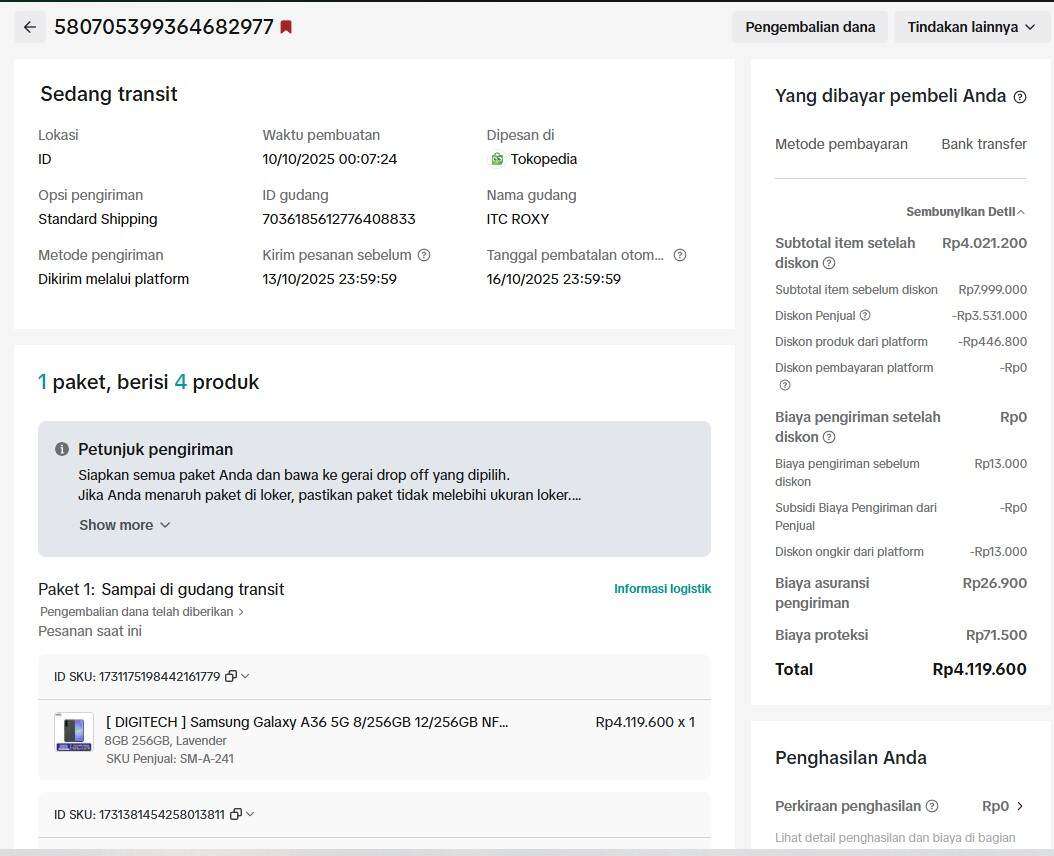The width and height of the screenshot is (1054, 856).
Task: Expand the first SKU row chevron
Action: point(247,676)
